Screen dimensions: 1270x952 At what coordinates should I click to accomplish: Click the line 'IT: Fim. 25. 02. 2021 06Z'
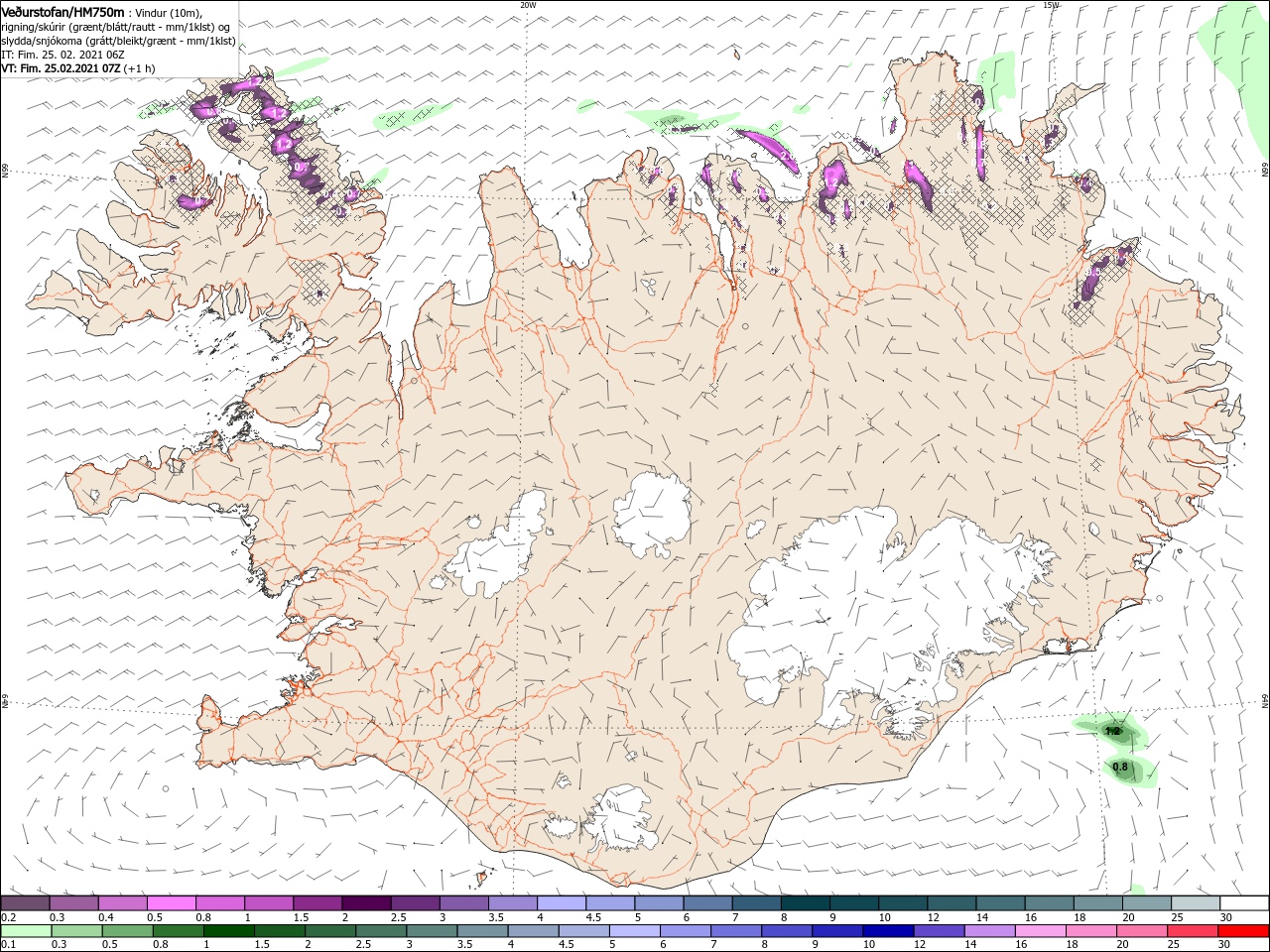(62, 55)
